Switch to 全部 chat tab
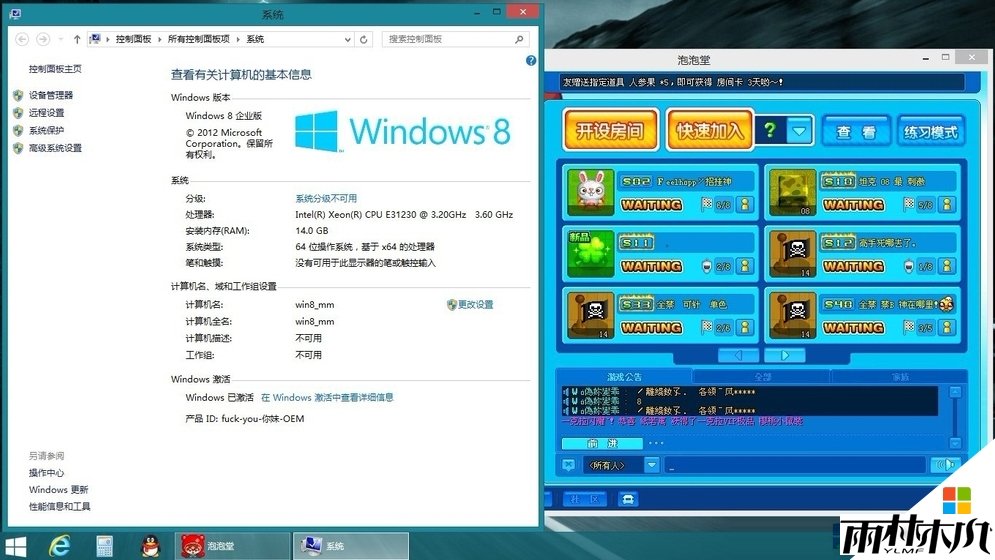 click(762, 377)
